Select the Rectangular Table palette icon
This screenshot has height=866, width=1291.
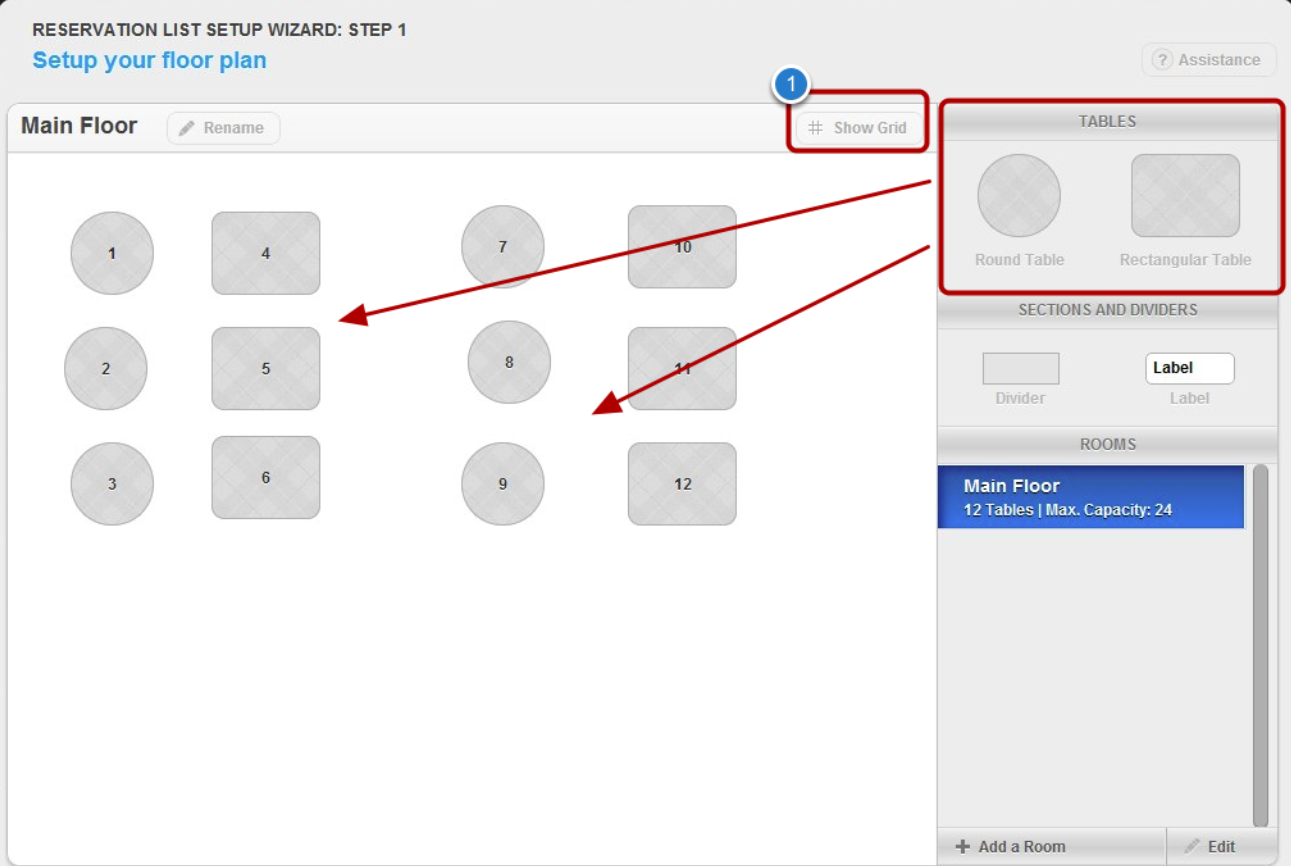coord(1185,196)
